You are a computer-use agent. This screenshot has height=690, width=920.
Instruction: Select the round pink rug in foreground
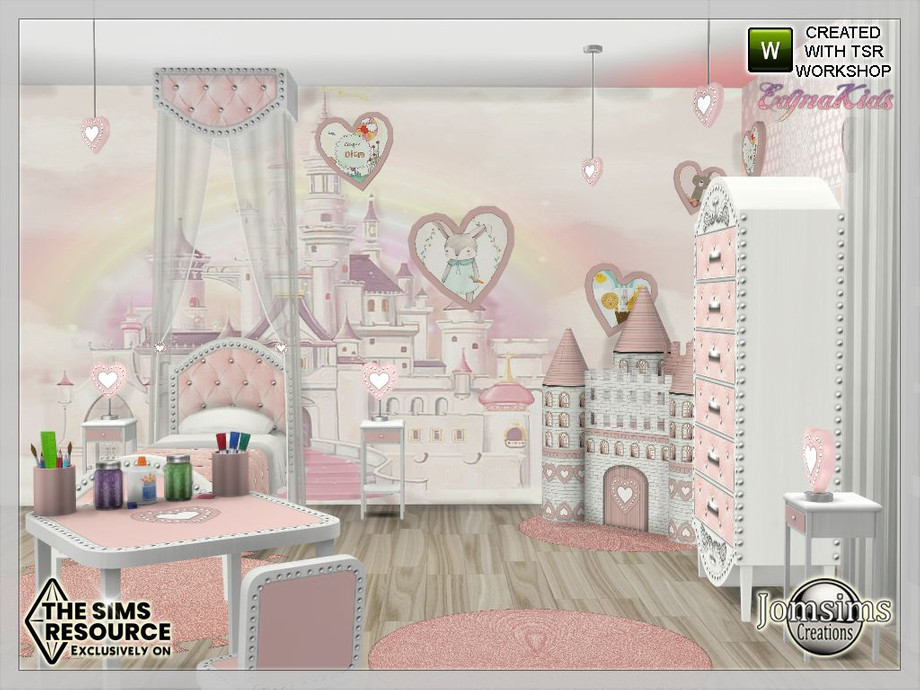point(540,641)
